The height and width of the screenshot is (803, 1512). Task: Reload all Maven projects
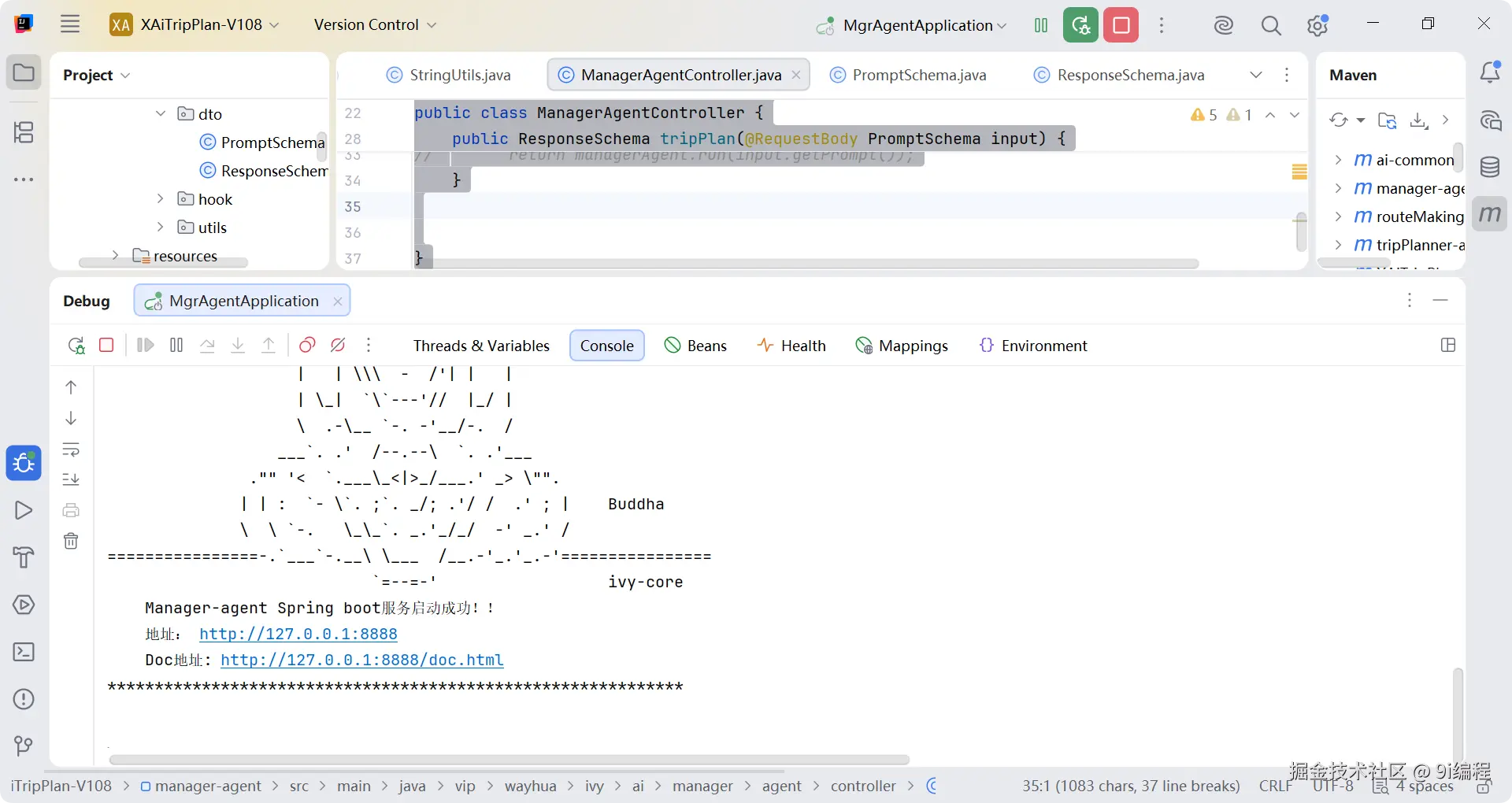[1338, 120]
